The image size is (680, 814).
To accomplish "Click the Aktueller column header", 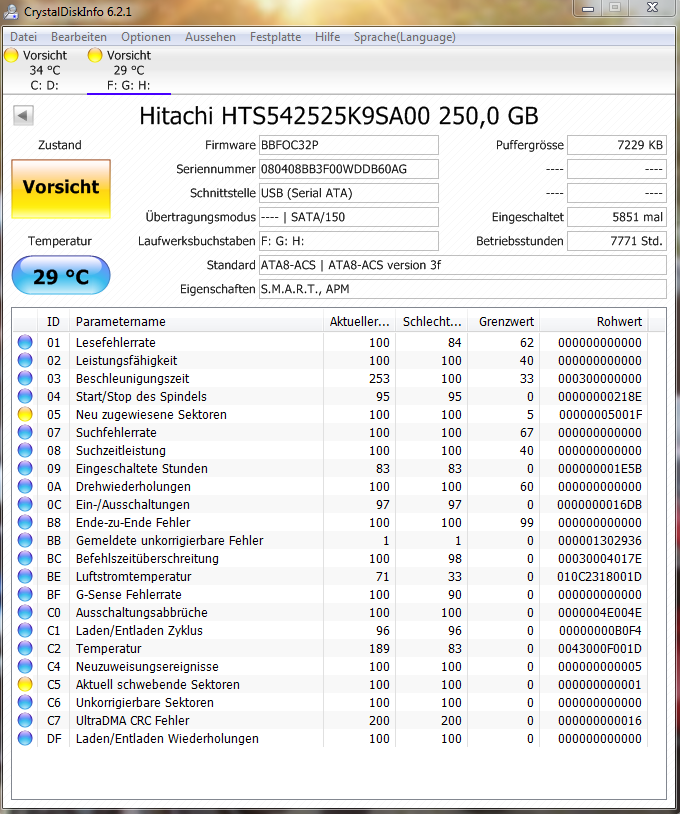I will pos(359,322).
